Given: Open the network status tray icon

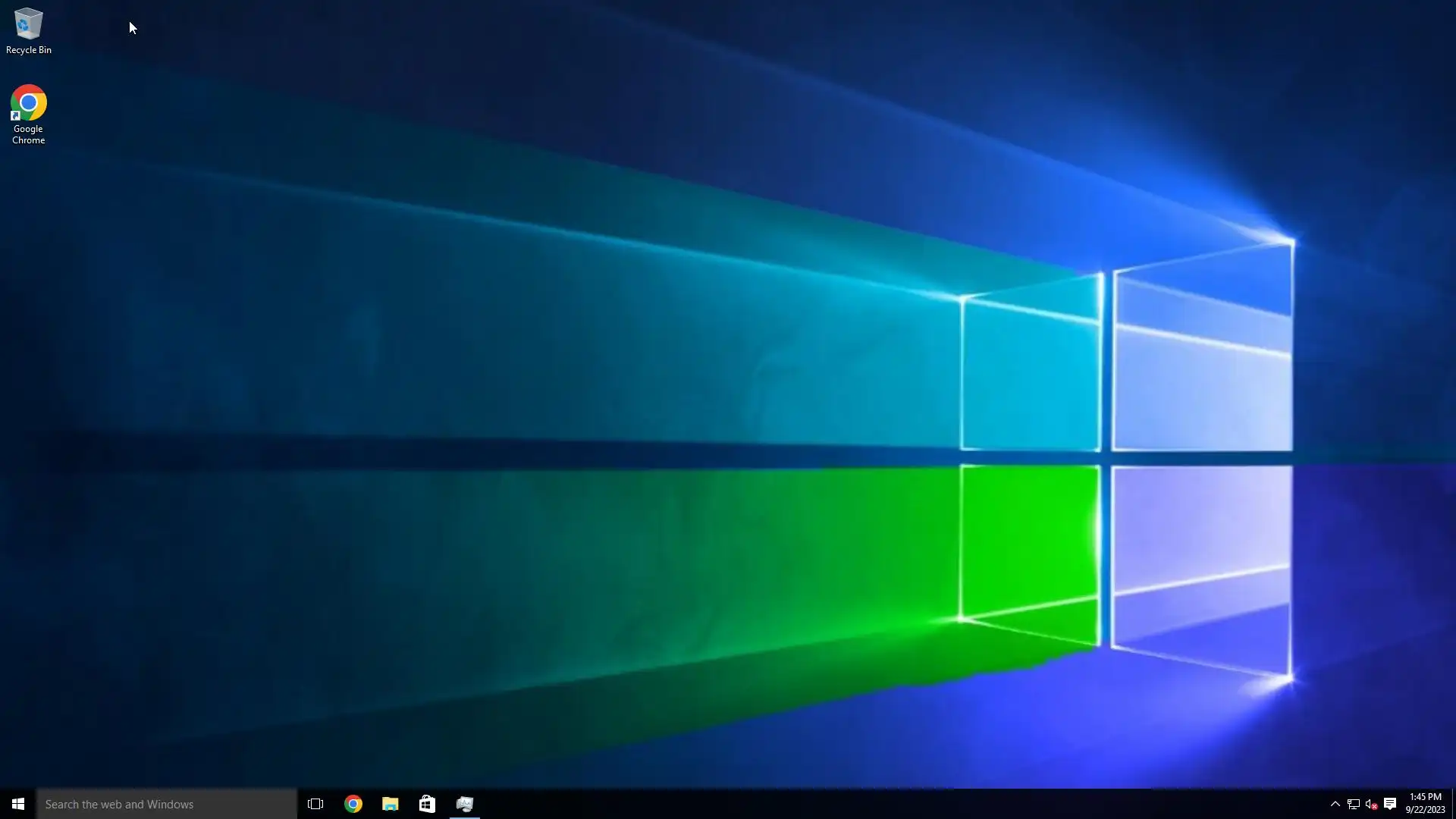Looking at the screenshot, I should click(1353, 804).
